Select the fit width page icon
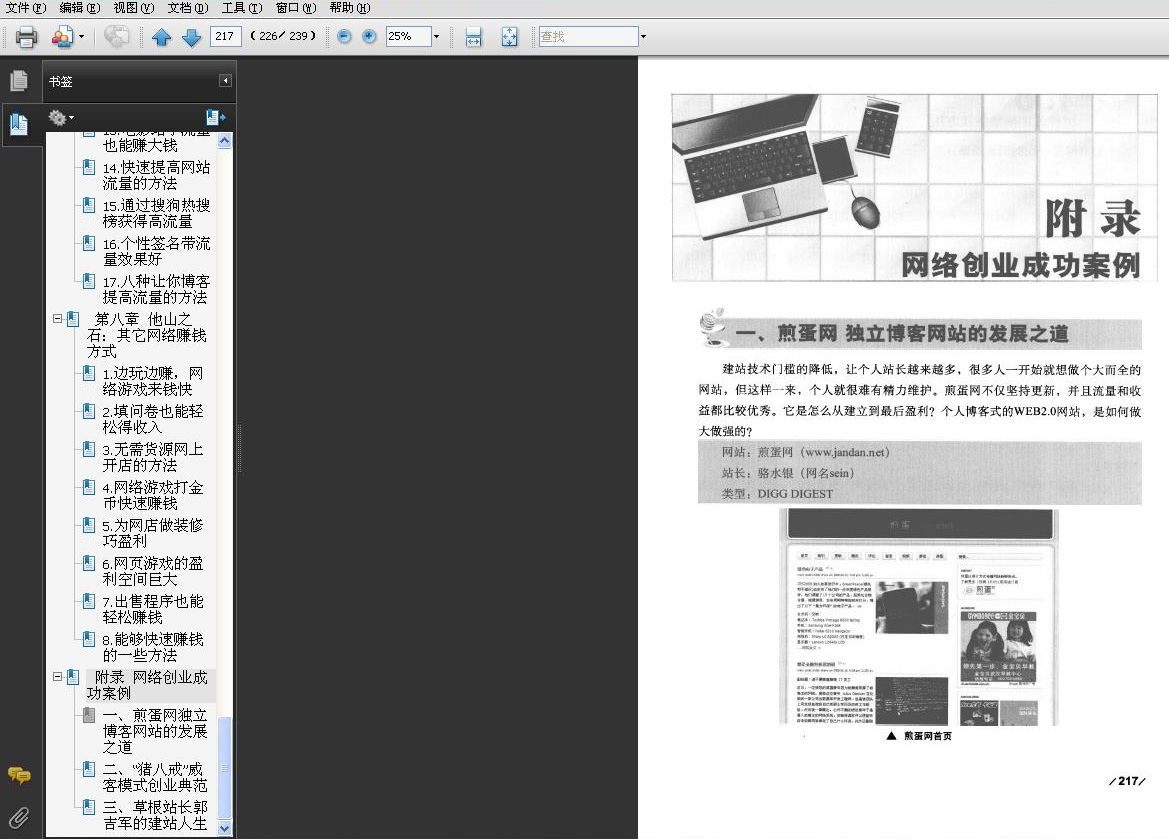This screenshot has height=839, width=1169. (x=473, y=37)
